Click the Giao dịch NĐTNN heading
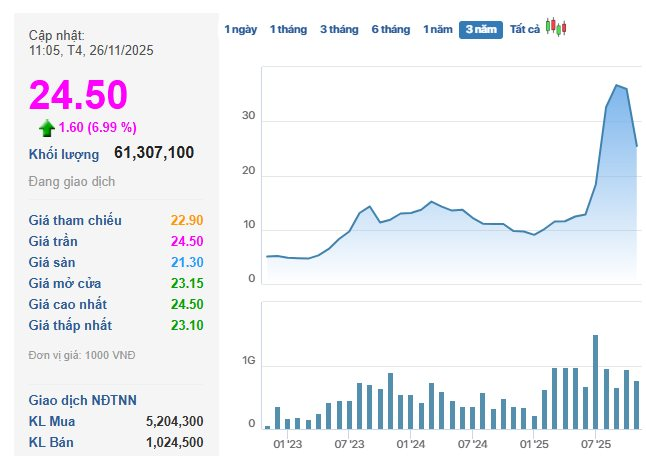The width and height of the screenshot is (646, 456). pos(83,400)
